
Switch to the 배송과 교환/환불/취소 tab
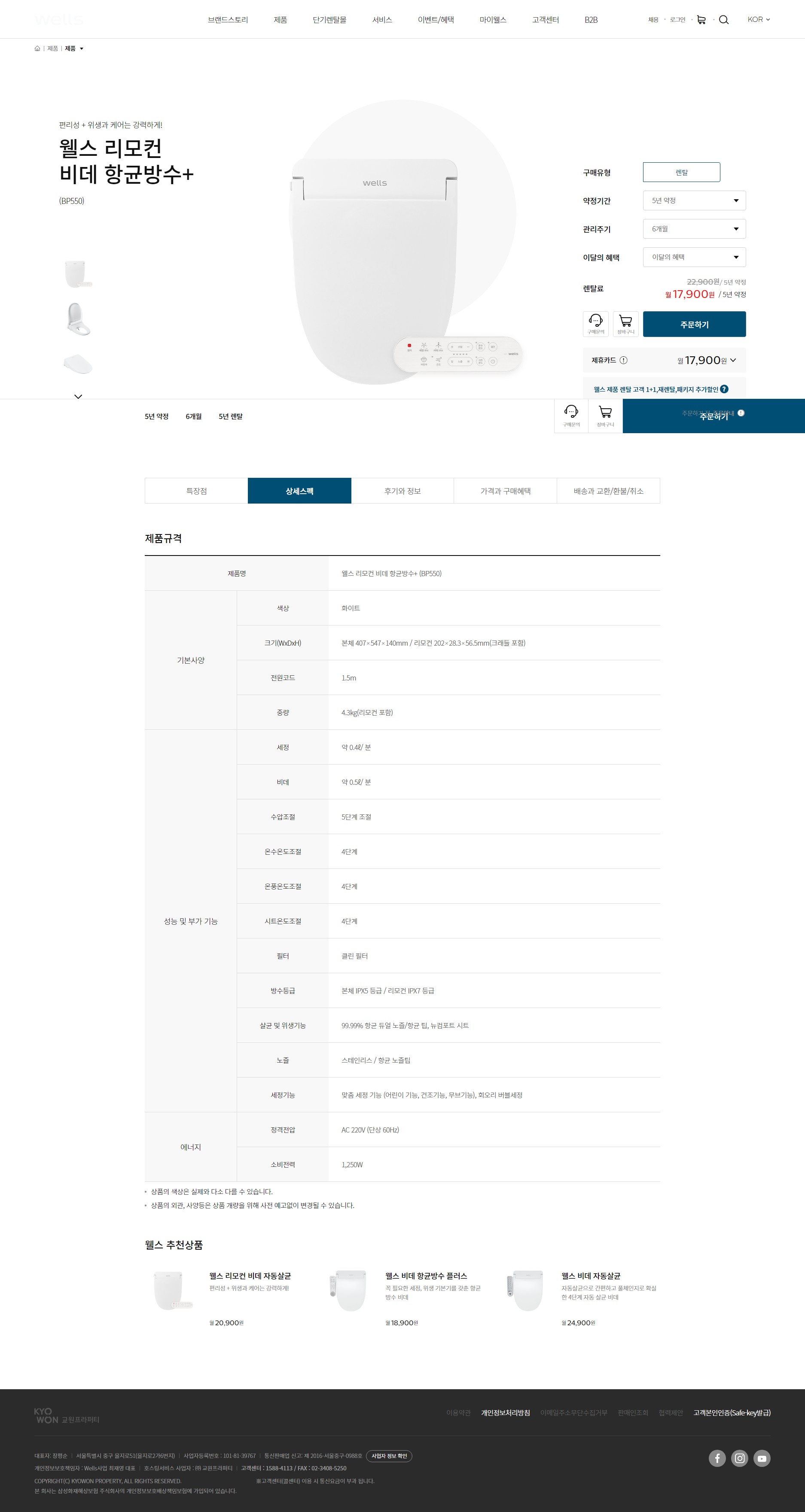click(x=608, y=491)
